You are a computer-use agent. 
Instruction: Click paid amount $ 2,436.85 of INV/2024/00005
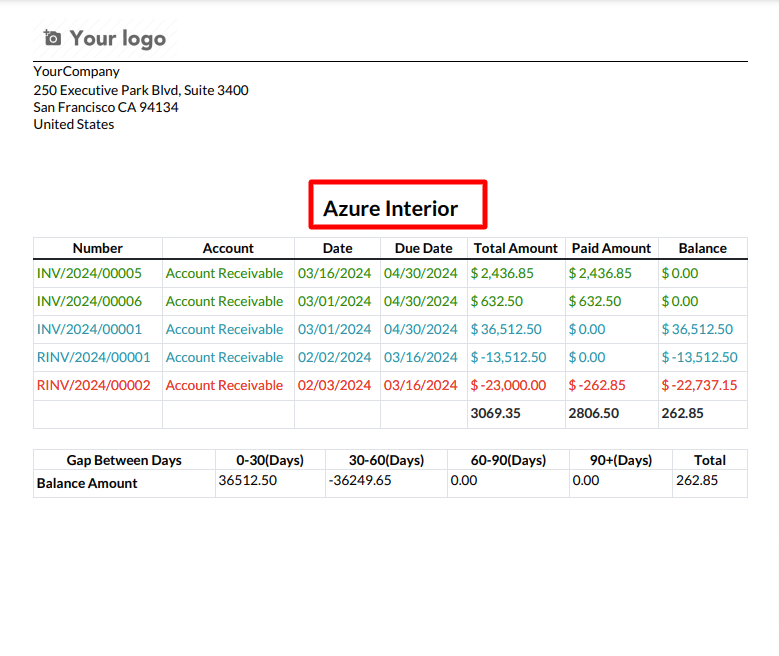tap(600, 273)
